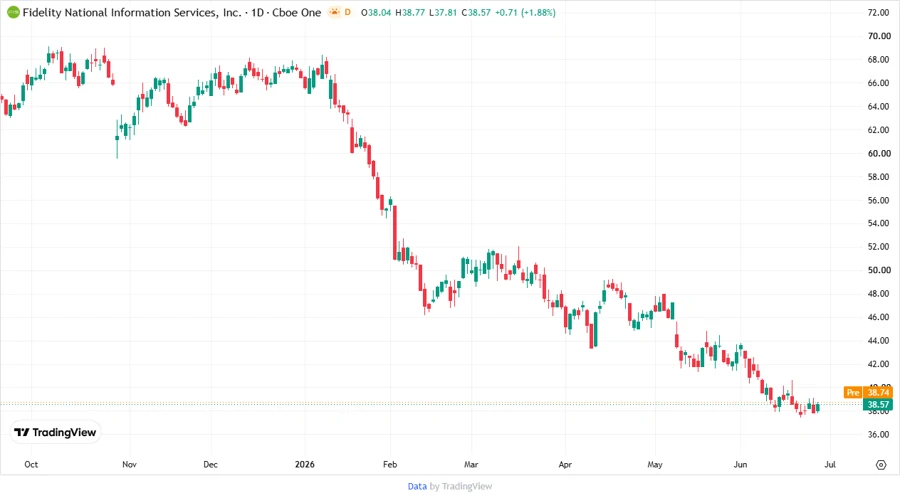Click the orange D data-delay indicator
The image size is (900, 498).
(348, 13)
